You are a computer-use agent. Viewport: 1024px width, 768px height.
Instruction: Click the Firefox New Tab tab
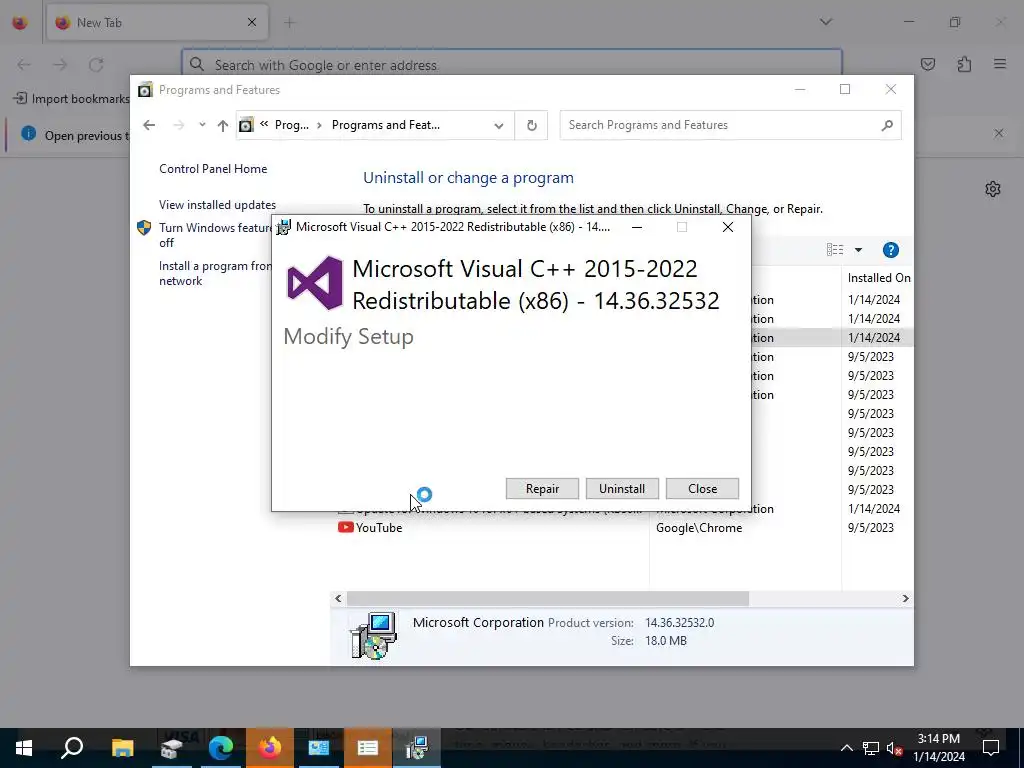[157, 22]
